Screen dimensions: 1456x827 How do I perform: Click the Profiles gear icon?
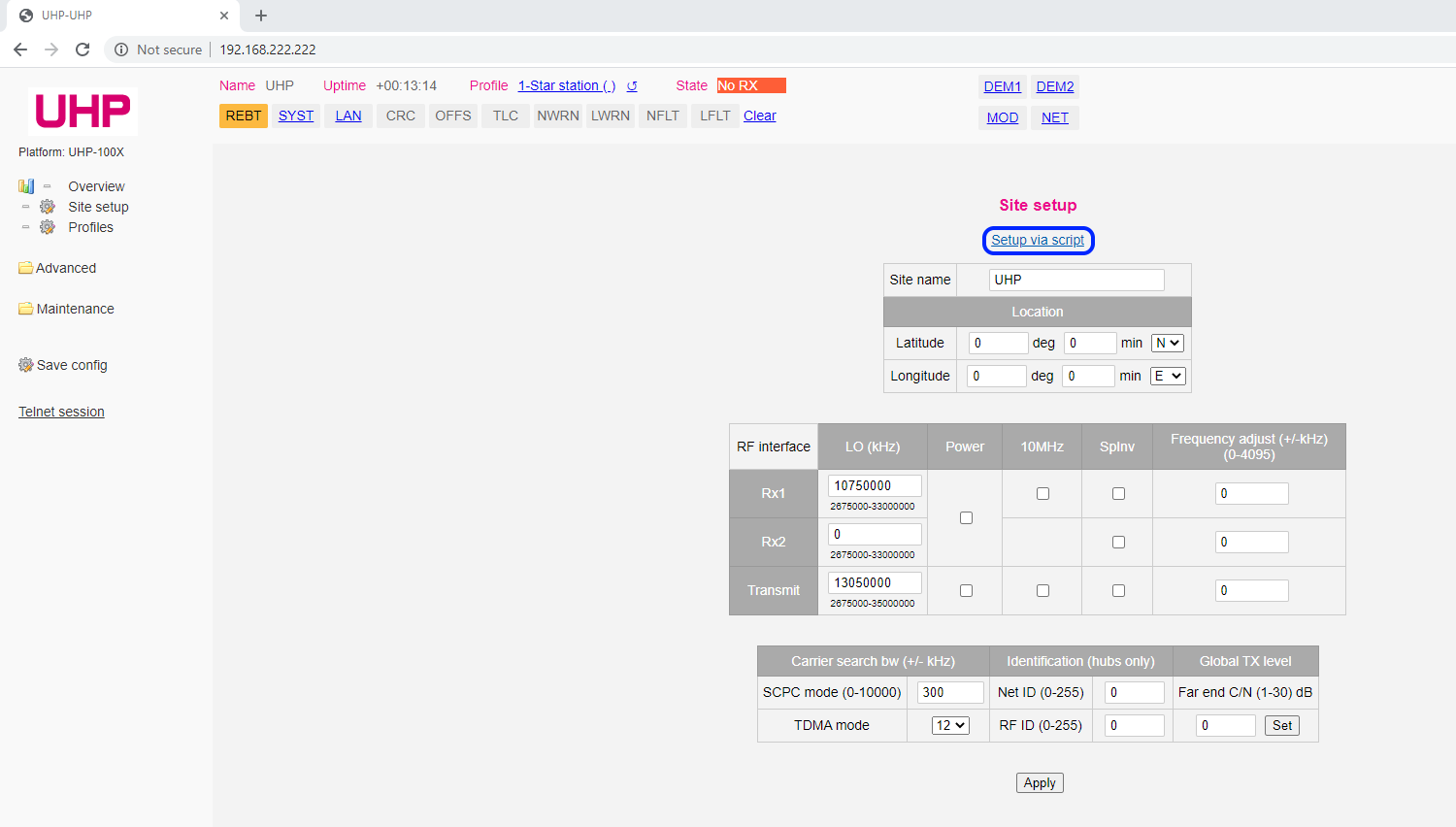pos(48,227)
